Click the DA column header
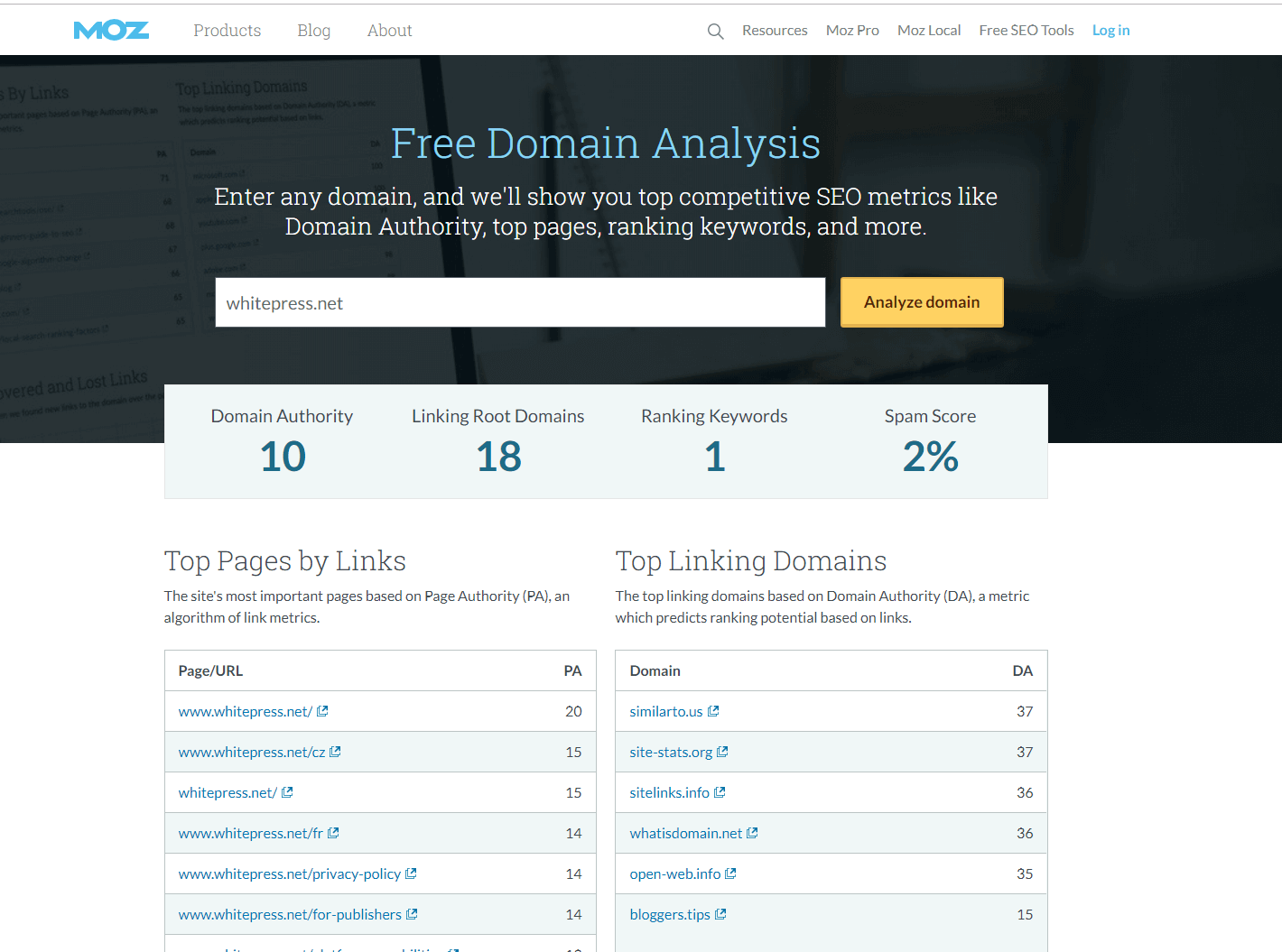 (1022, 671)
